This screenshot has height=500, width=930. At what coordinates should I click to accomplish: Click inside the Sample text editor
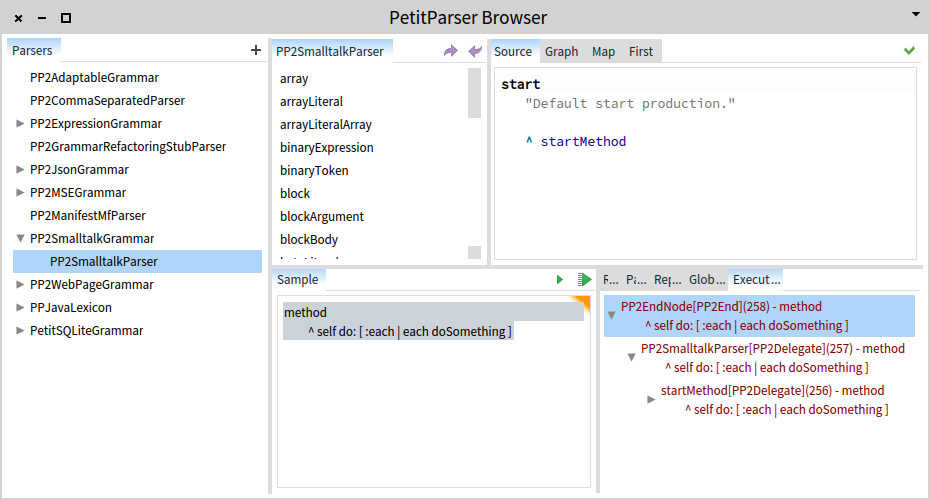pyautogui.click(x=434, y=391)
